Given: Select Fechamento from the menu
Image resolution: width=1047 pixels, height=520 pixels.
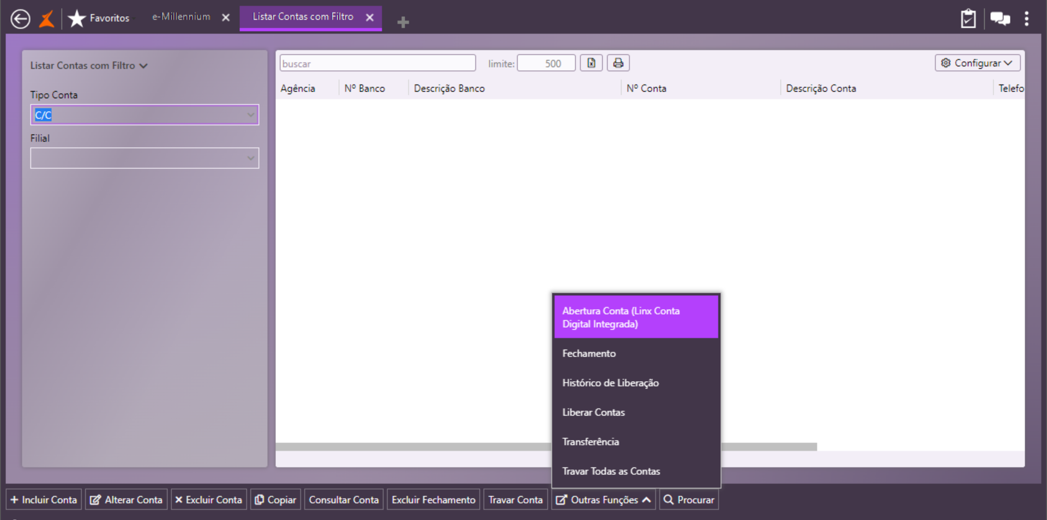Looking at the screenshot, I should click(x=589, y=353).
